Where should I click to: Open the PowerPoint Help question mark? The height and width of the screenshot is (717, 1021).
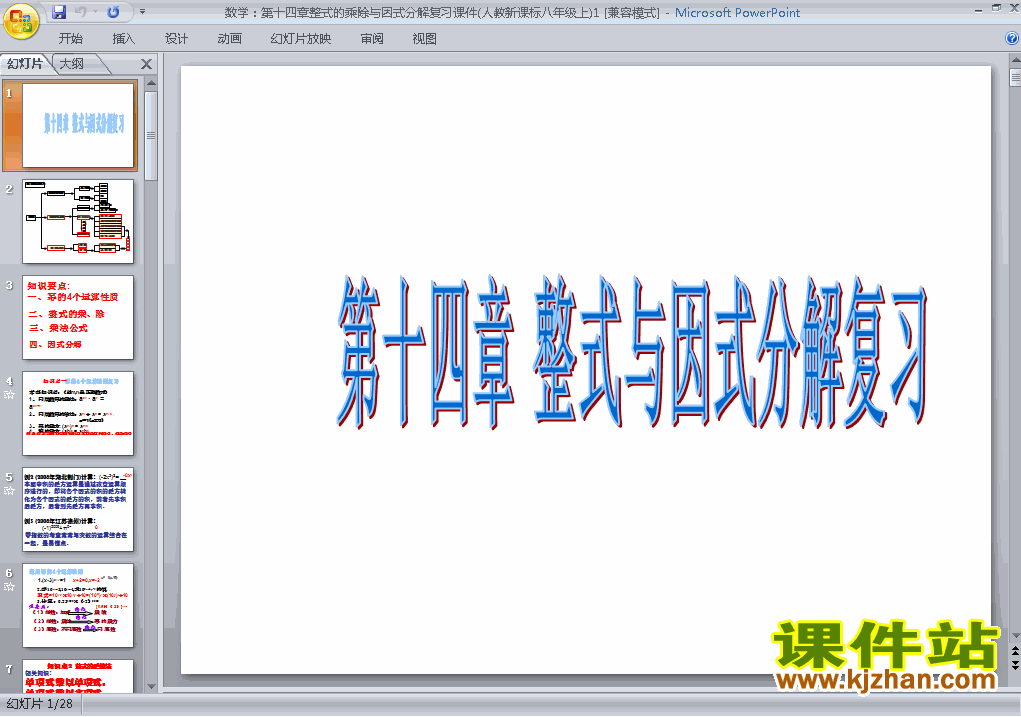coord(1012,38)
